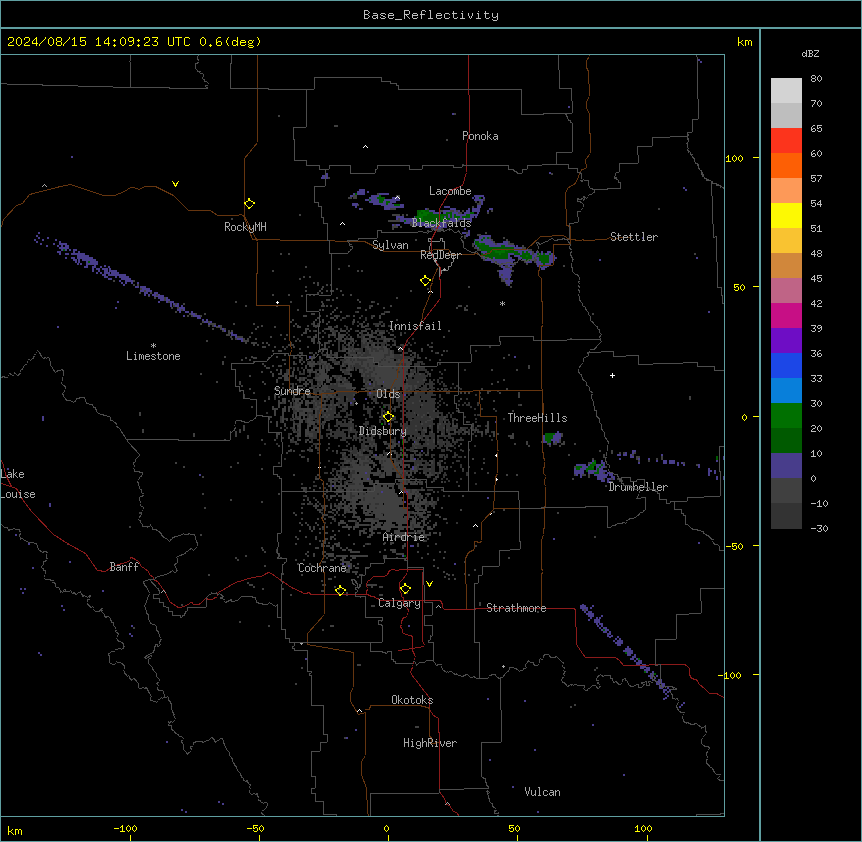Click the Olds town label
The width and height of the screenshot is (862, 842).
tap(388, 394)
